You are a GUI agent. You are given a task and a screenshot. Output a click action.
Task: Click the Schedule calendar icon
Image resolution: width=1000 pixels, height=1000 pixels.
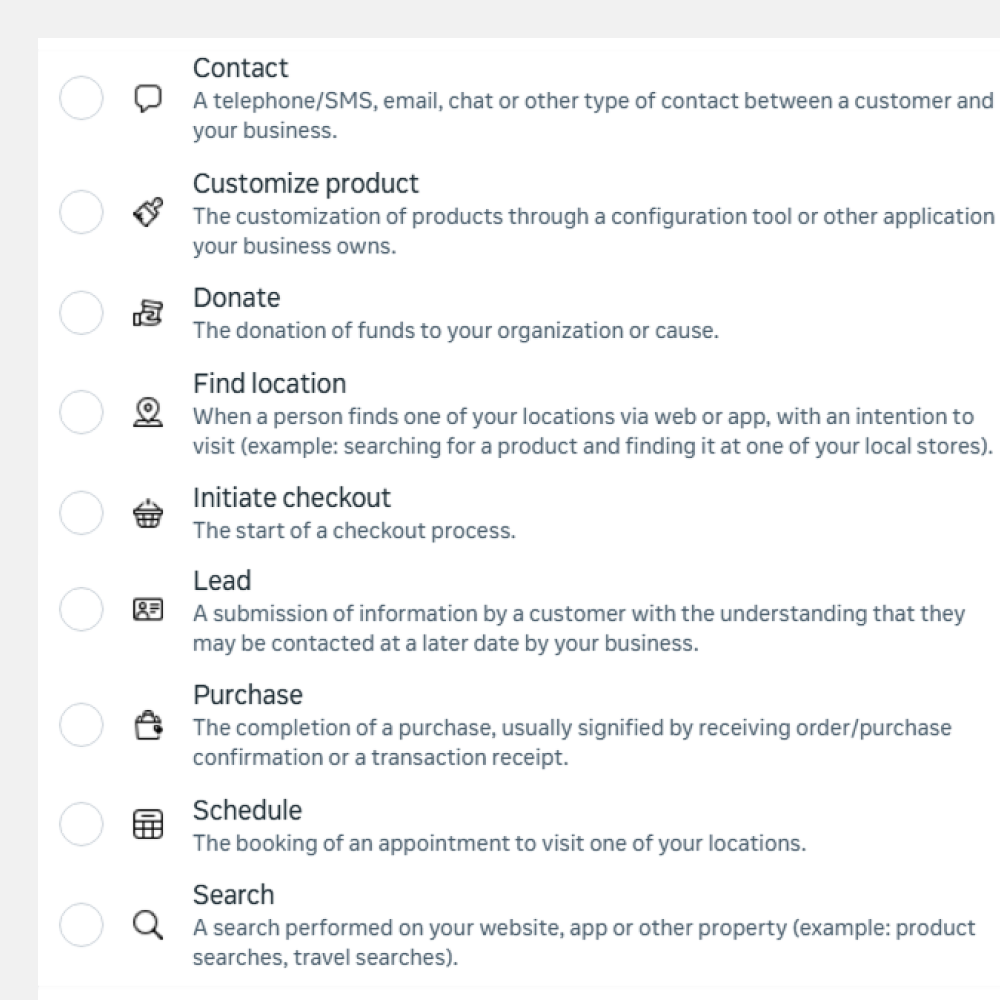pyautogui.click(x=147, y=824)
